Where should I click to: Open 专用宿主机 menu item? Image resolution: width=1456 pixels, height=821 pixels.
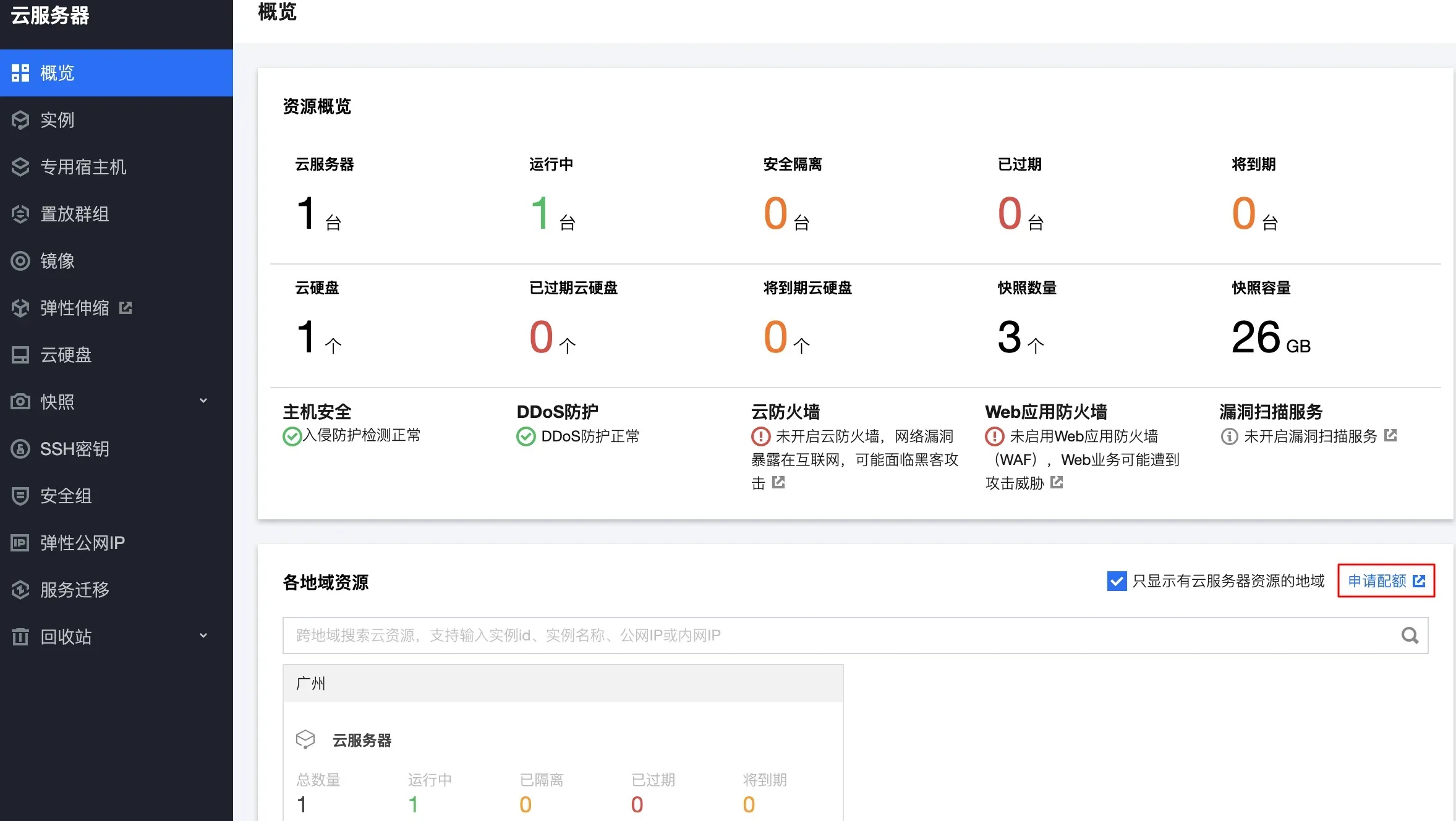coord(116,167)
